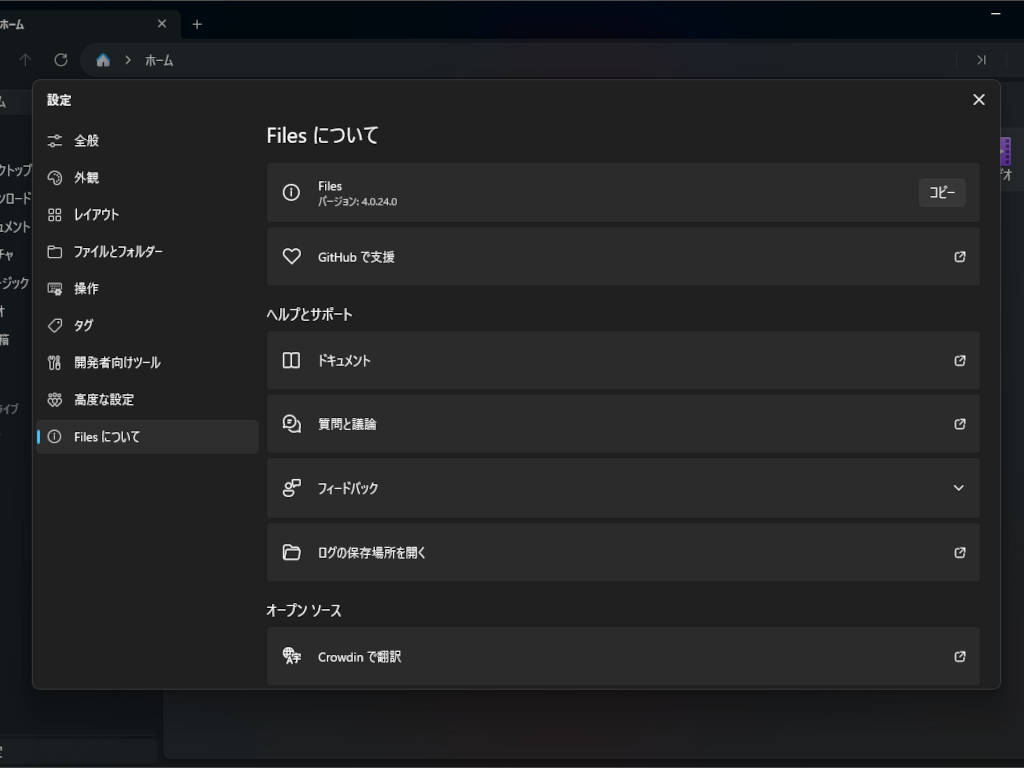This screenshot has height=768, width=1024.
Task: Open GitHub で支援 sponsor link
Action: 622,257
